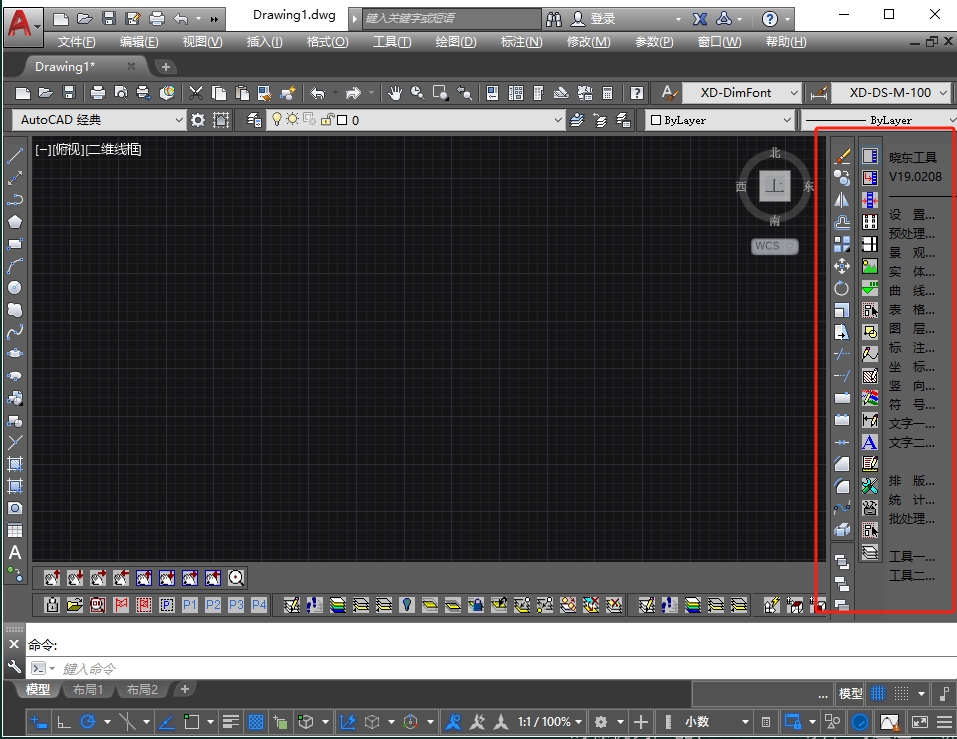This screenshot has width=957, height=739.
Task: Open 批处理... in the 晓东工具 panel
Action: click(x=911, y=519)
